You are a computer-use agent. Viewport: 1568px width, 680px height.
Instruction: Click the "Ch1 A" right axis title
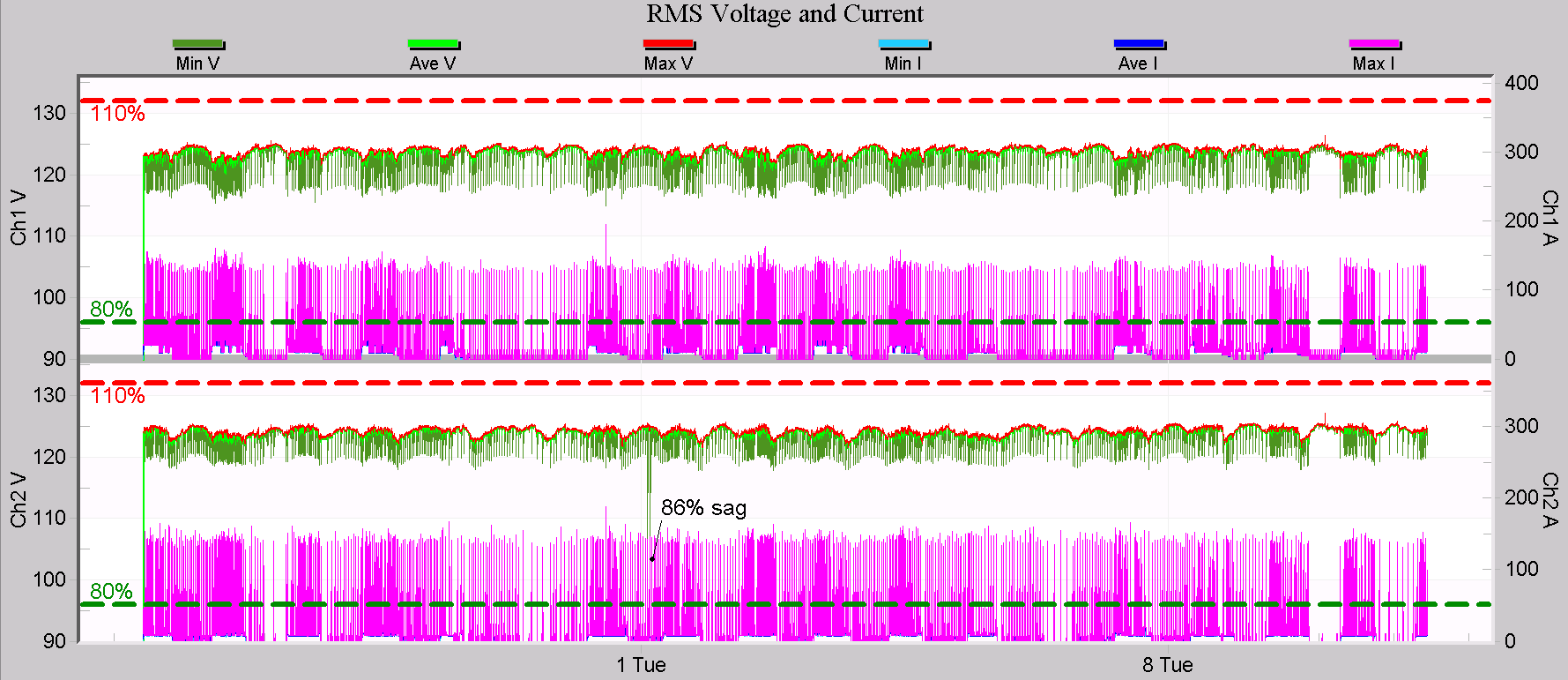(1549, 217)
